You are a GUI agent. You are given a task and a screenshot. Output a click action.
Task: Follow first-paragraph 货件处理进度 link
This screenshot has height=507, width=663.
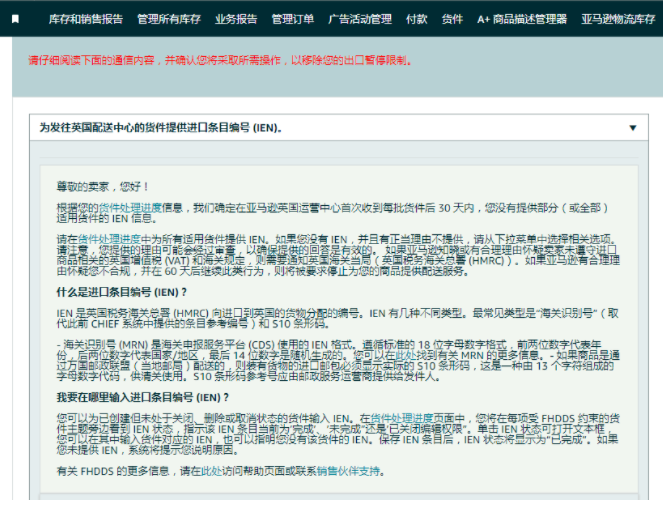130,208
